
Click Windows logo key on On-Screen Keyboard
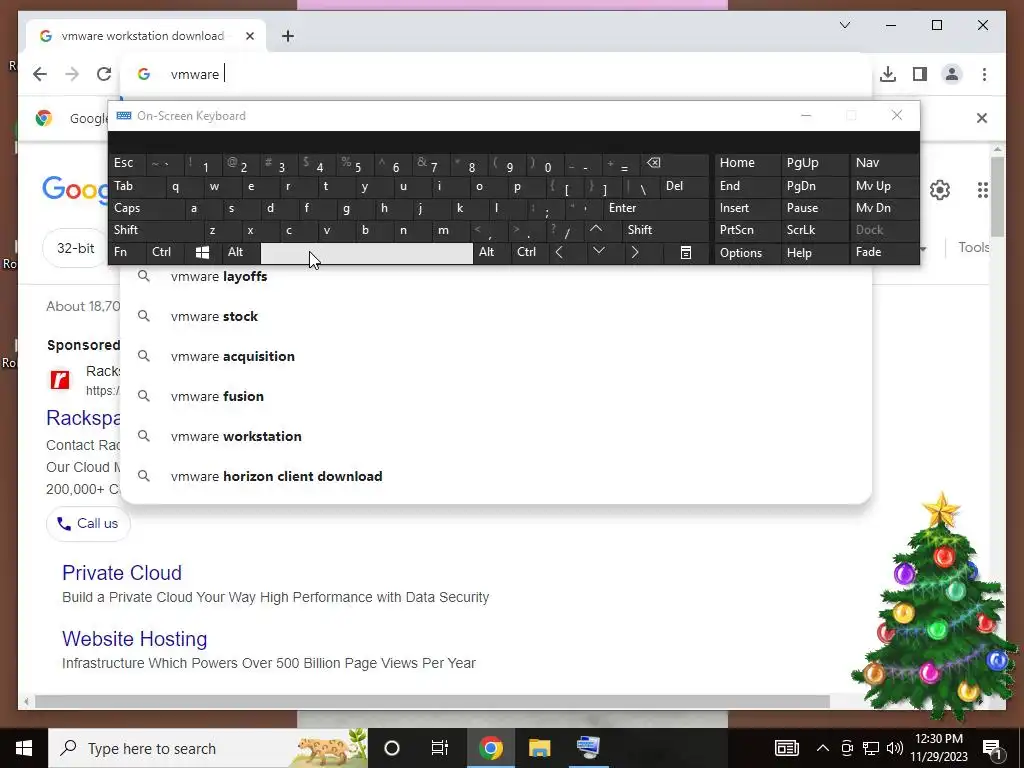(202, 252)
